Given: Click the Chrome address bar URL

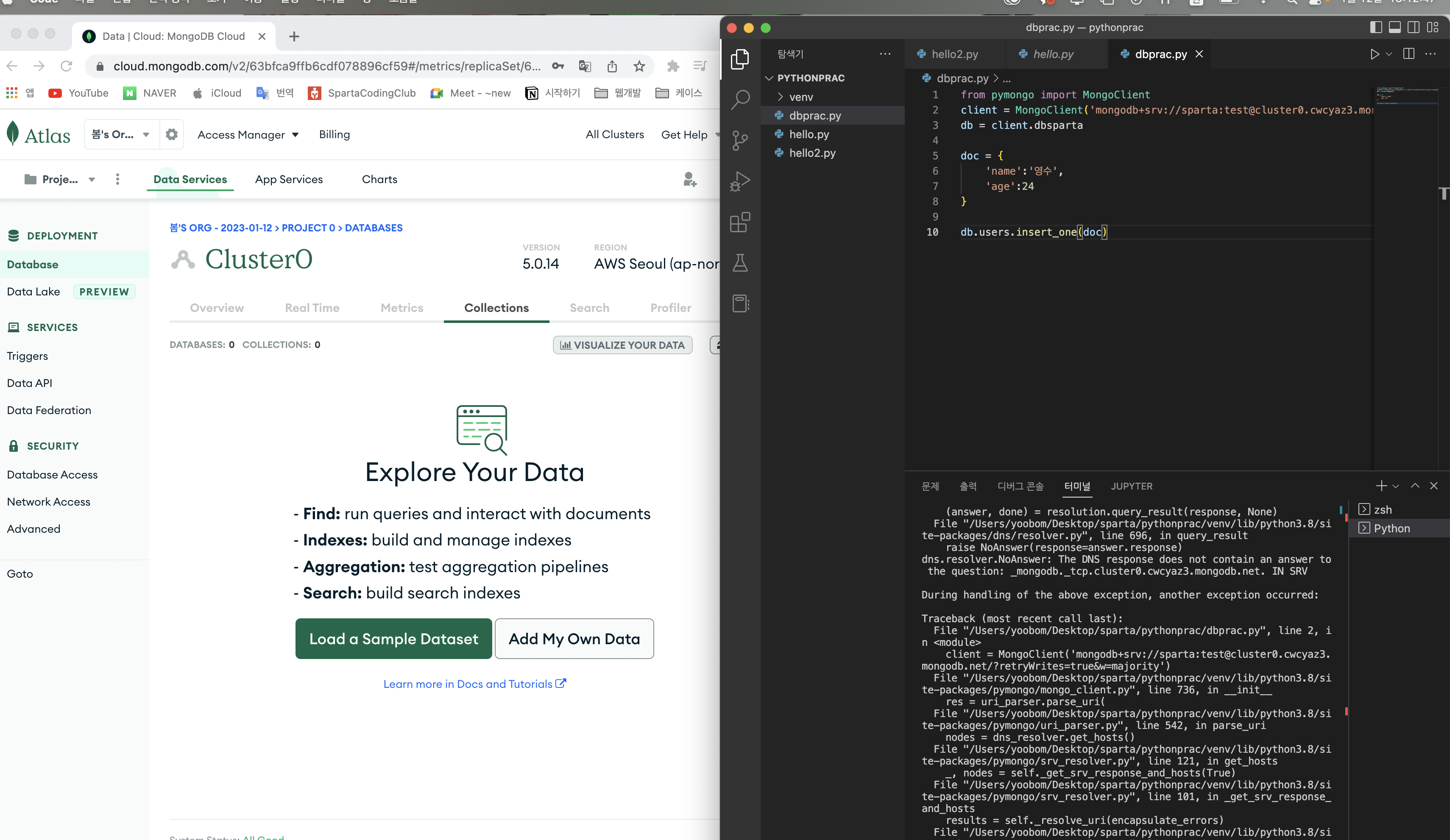Looking at the screenshot, I should pyautogui.click(x=327, y=66).
